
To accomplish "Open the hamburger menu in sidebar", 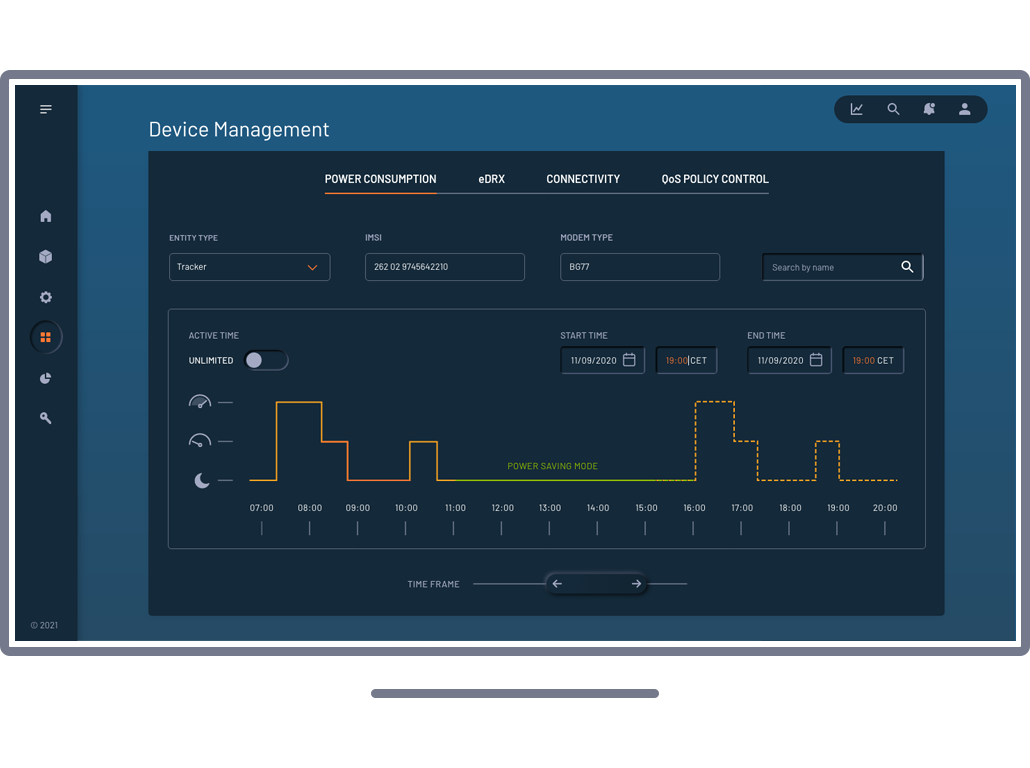I will point(46,109).
